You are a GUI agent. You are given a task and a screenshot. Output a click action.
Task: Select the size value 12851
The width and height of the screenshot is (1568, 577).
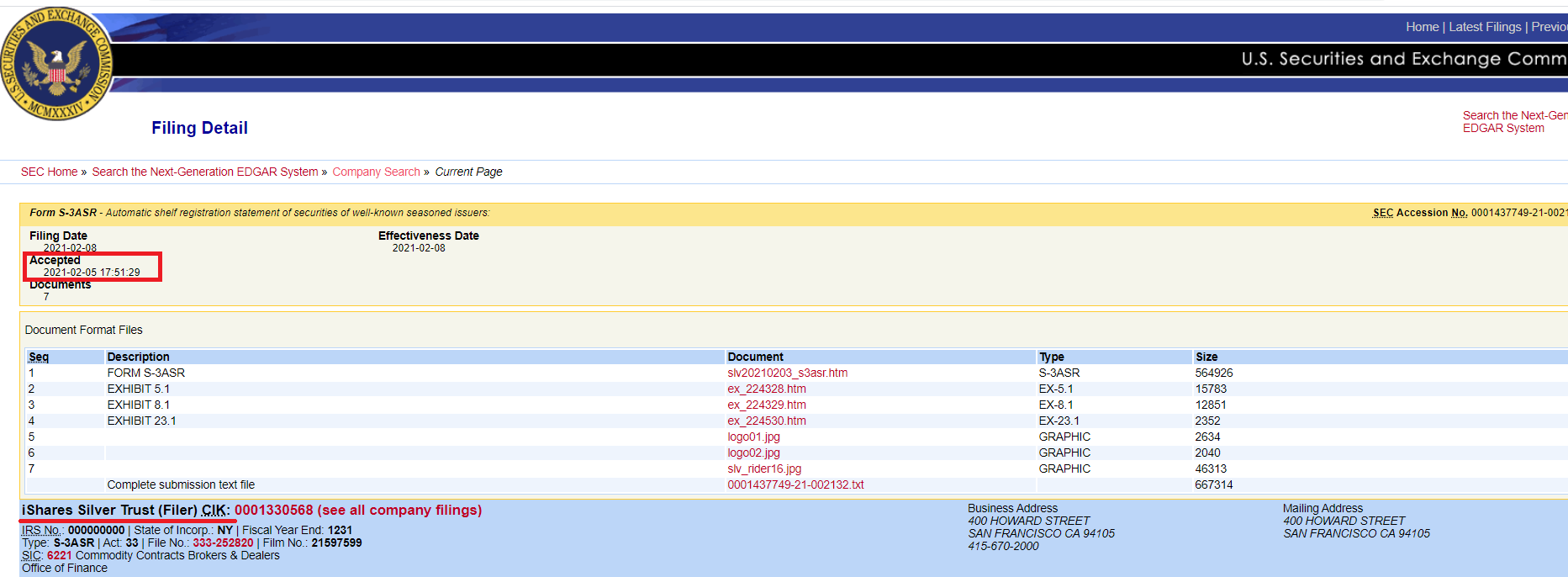click(x=1211, y=405)
